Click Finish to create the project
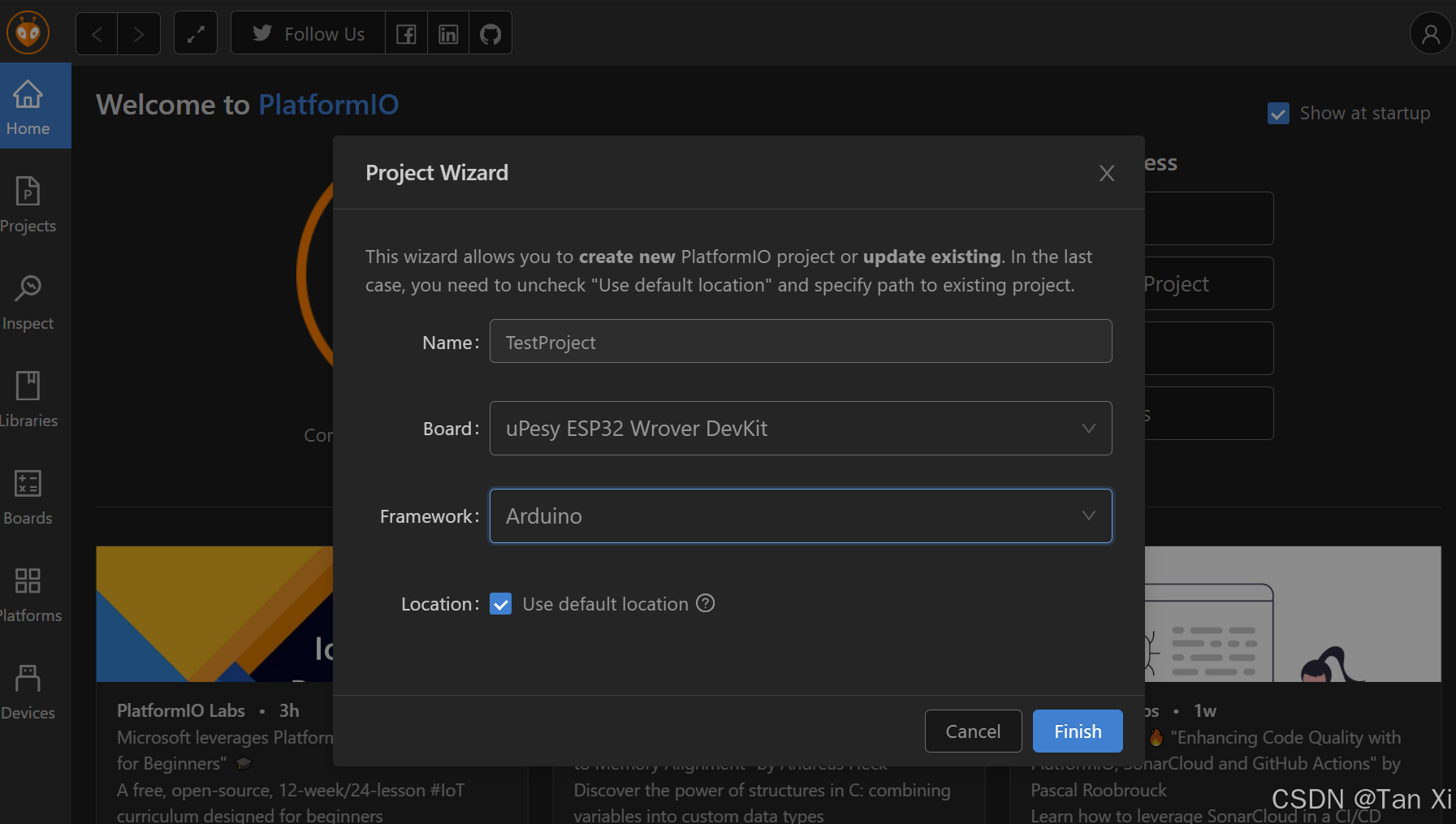The width and height of the screenshot is (1456, 824). coord(1078,731)
